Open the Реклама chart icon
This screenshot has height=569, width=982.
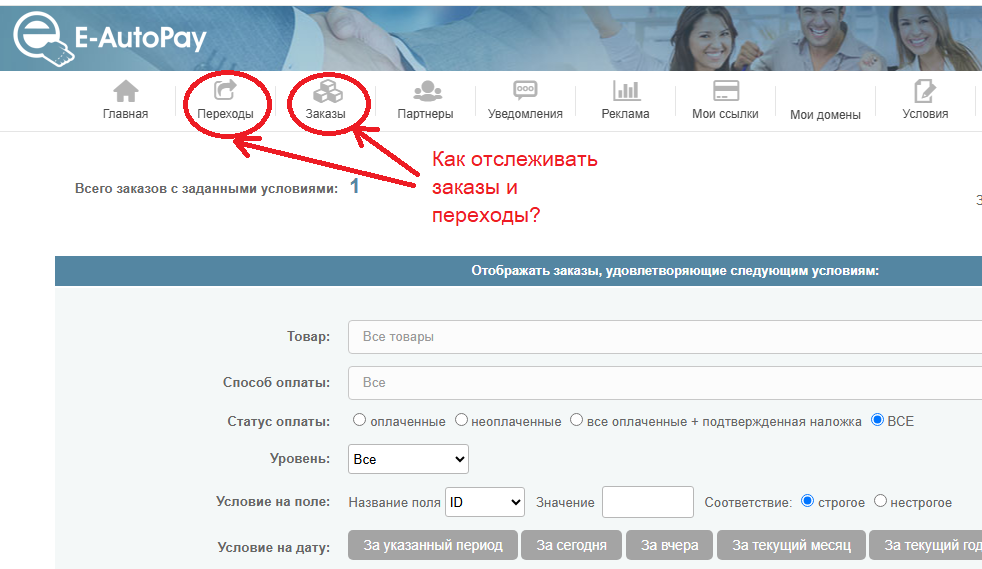[626, 91]
